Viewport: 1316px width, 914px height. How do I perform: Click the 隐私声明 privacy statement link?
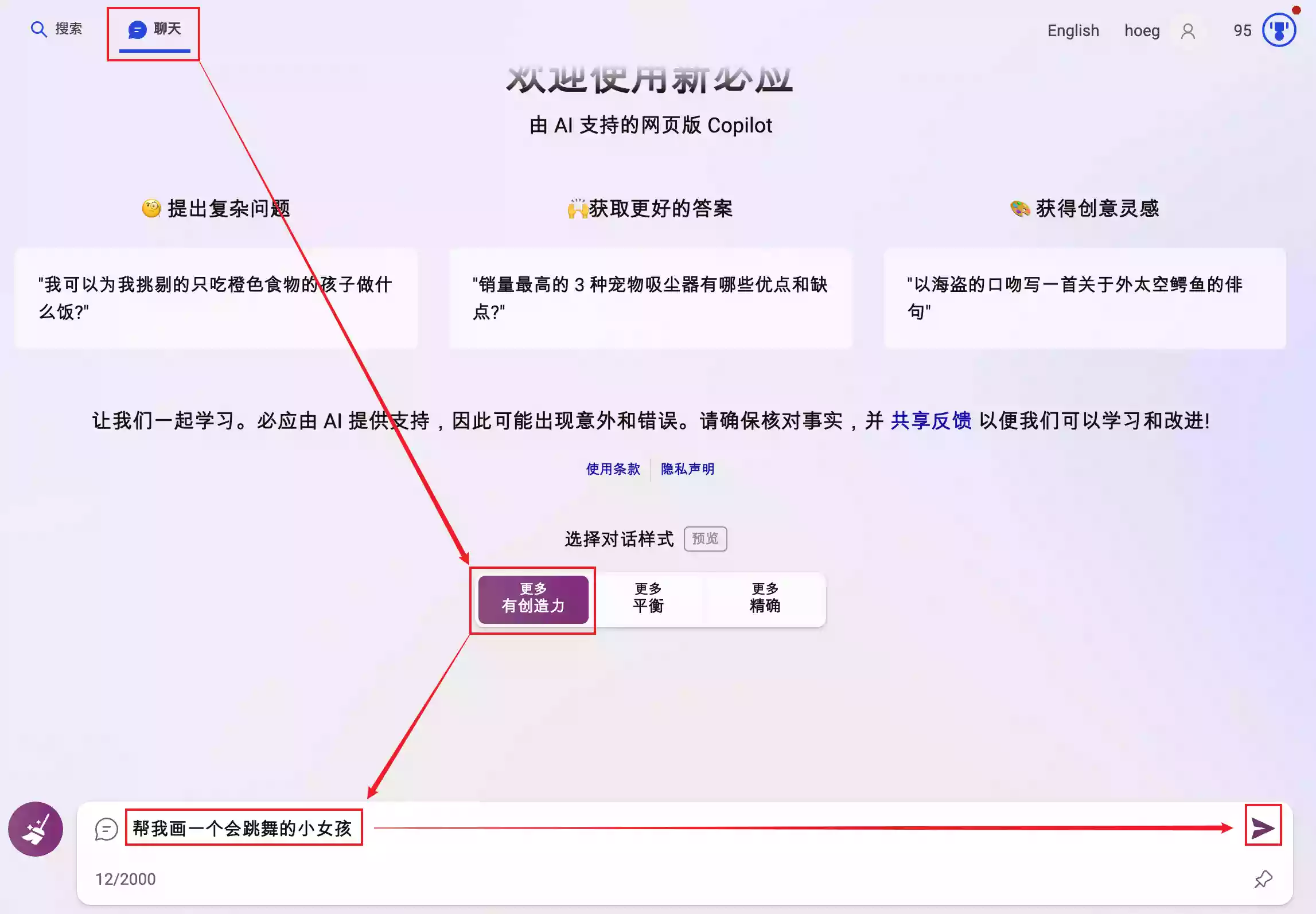point(688,468)
